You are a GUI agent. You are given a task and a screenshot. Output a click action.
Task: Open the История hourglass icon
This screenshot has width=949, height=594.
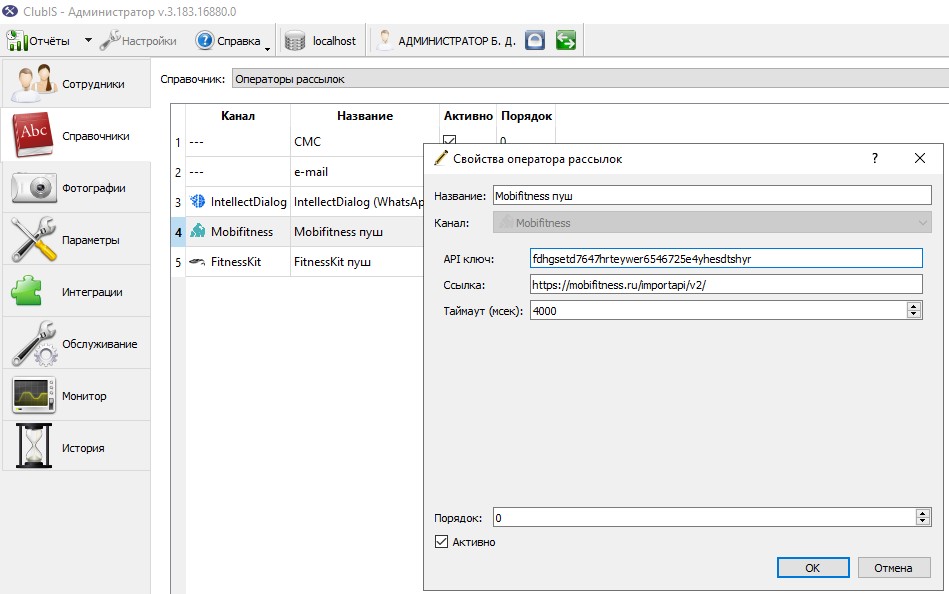(x=33, y=447)
